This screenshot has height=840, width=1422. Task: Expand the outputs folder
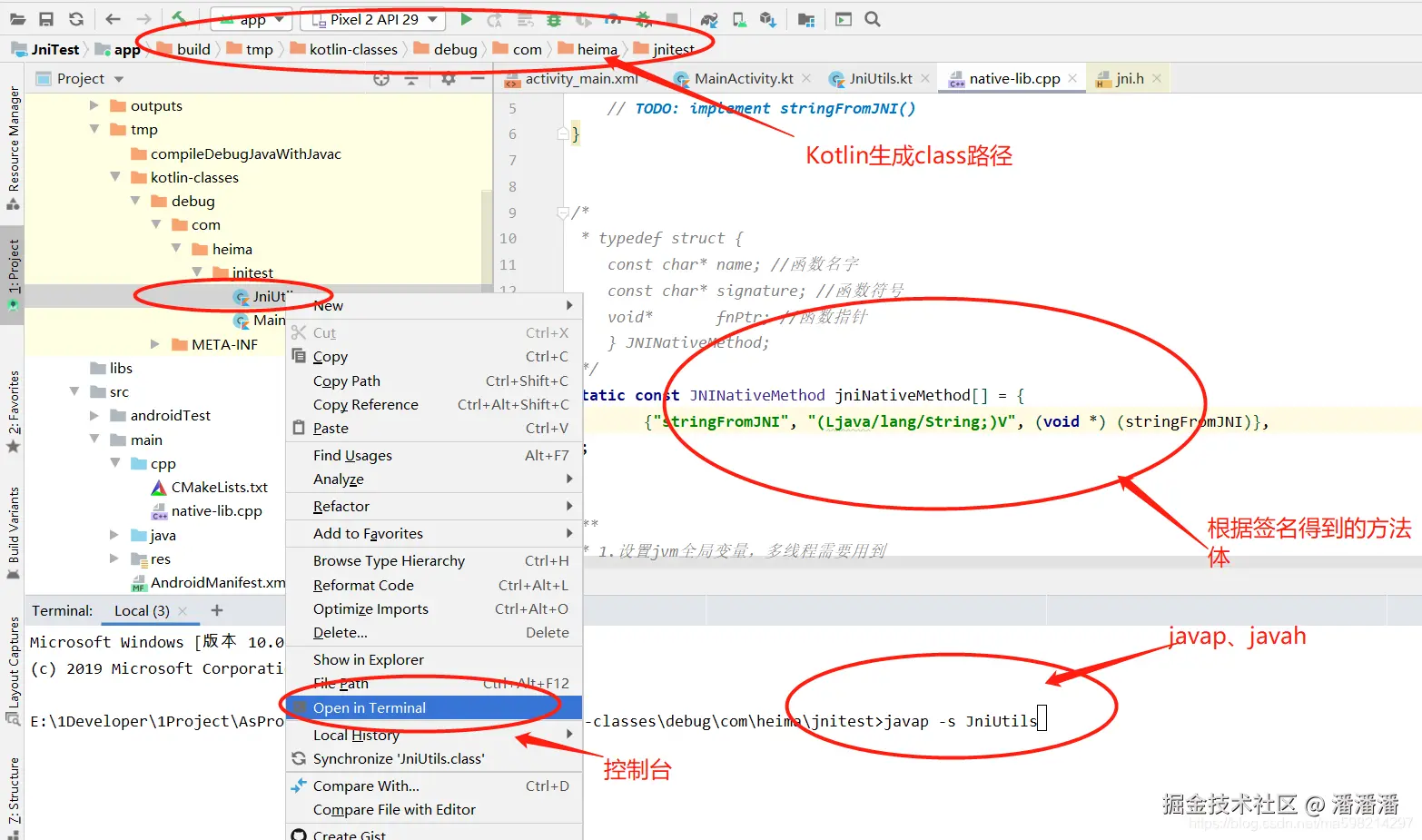click(94, 105)
